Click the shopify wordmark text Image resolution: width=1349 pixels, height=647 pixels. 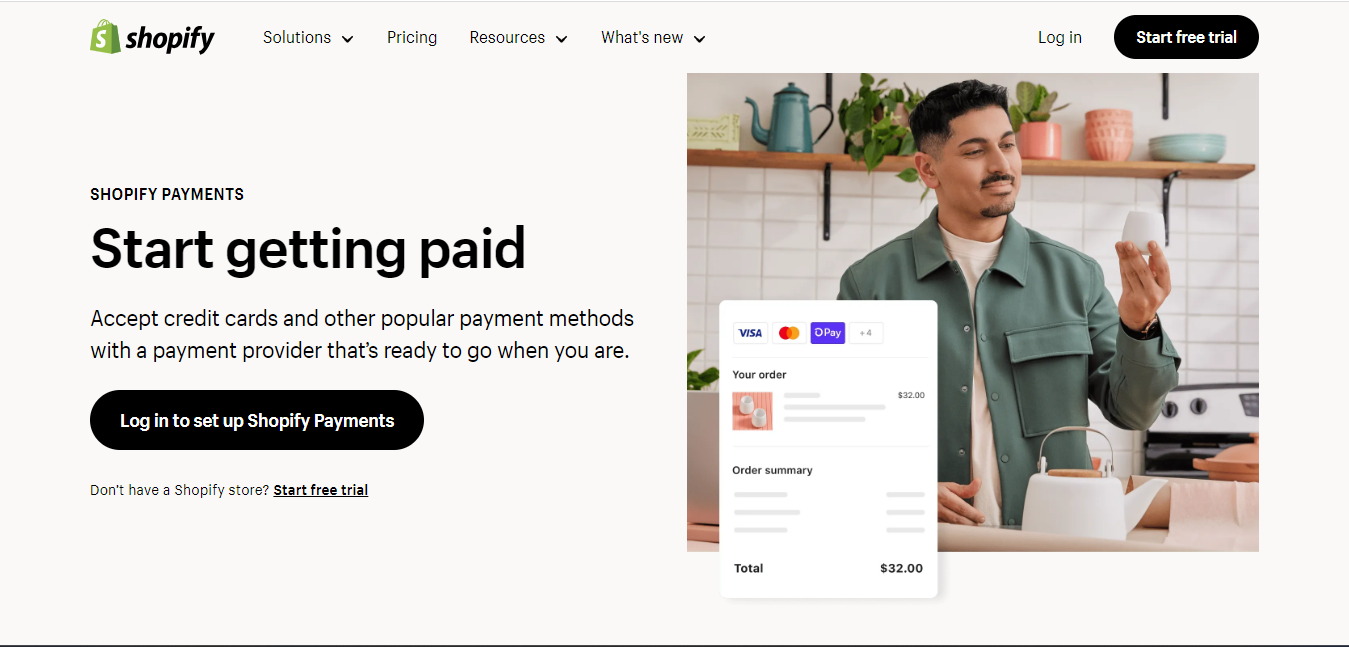point(170,39)
